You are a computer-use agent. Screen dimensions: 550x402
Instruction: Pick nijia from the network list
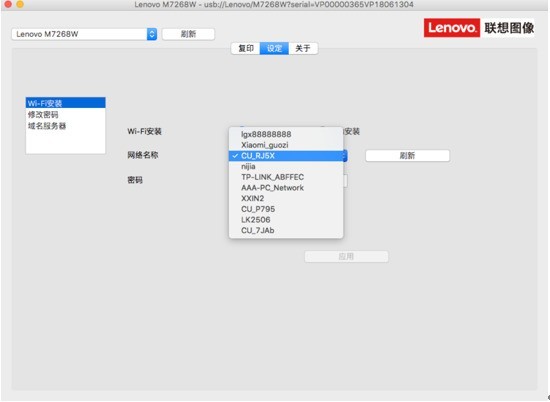click(286, 166)
